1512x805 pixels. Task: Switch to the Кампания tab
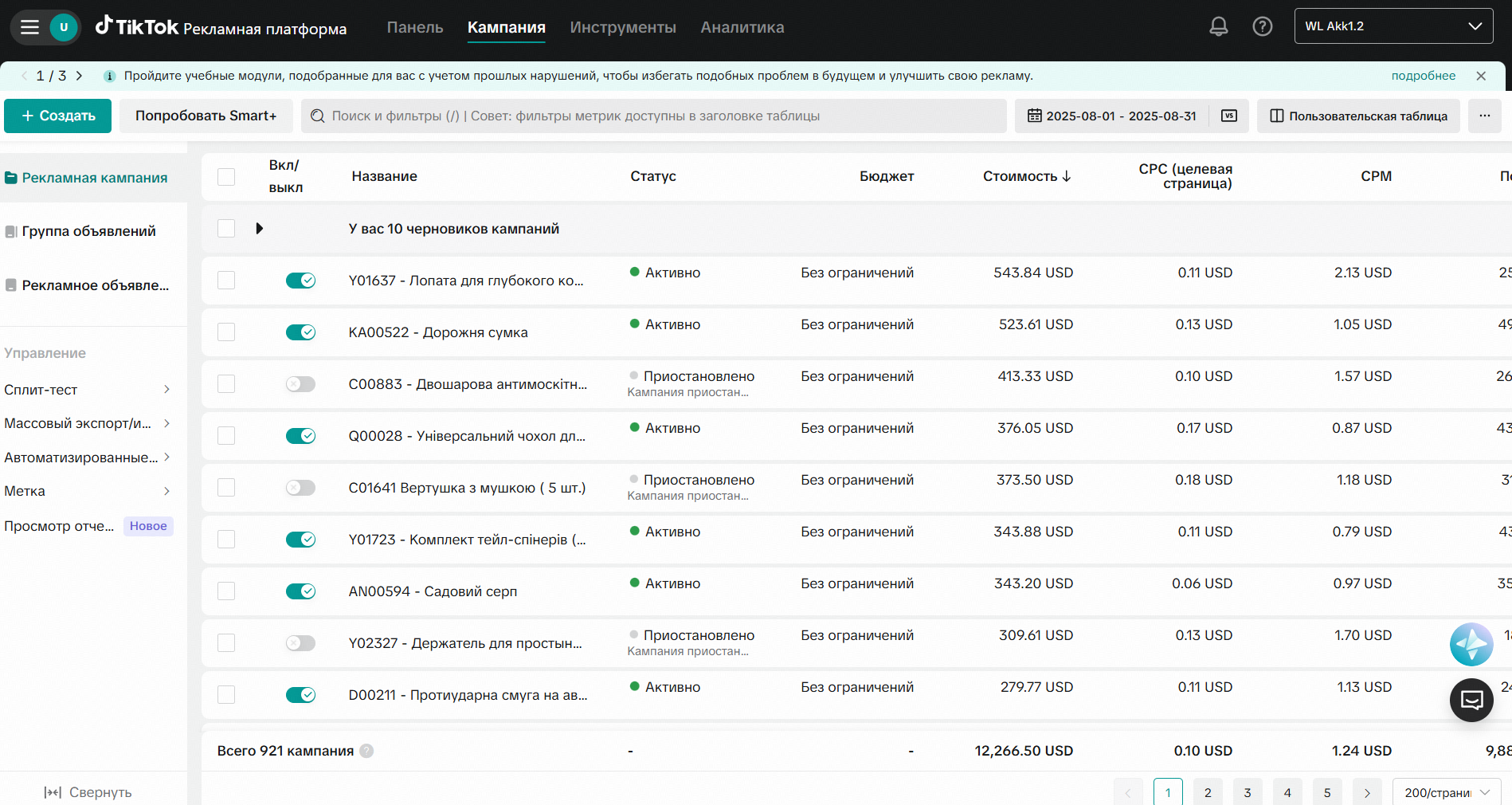(x=507, y=27)
